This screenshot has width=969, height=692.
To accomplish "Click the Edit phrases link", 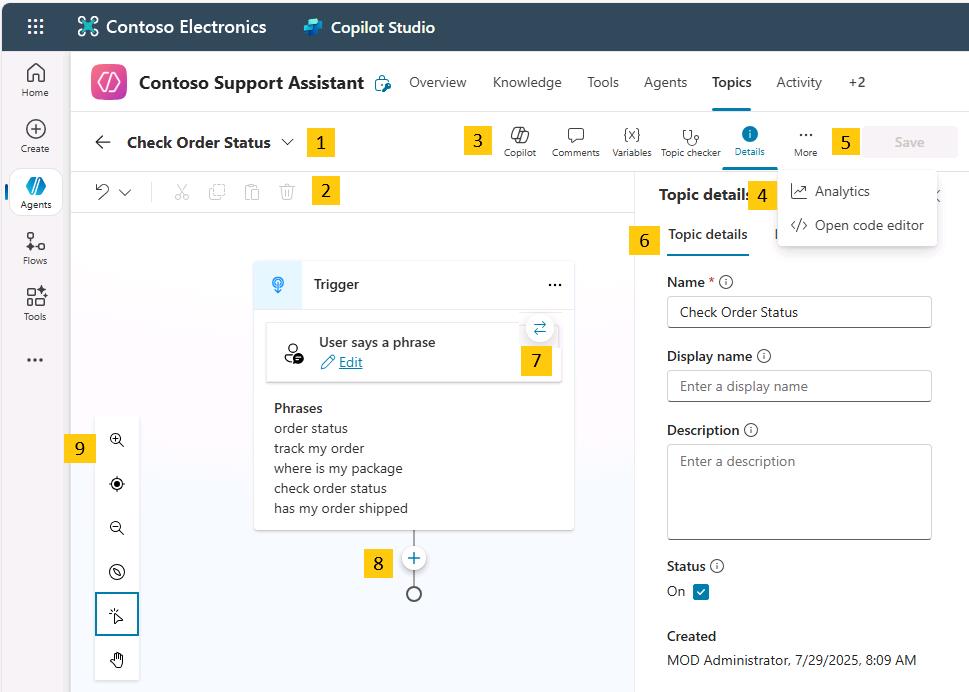I will pyautogui.click(x=350, y=363).
